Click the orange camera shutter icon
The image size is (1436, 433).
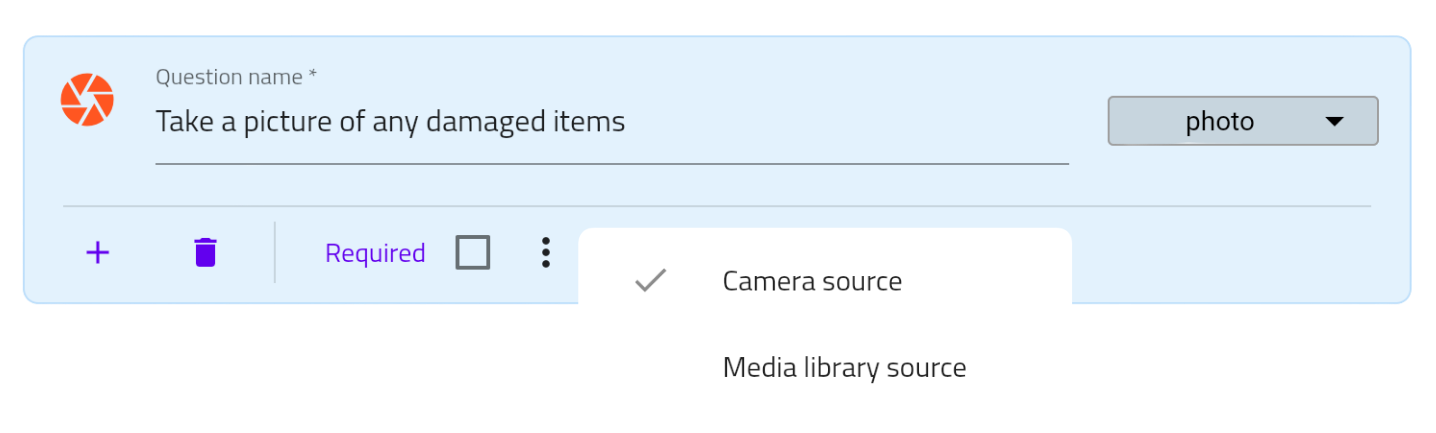[87, 100]
